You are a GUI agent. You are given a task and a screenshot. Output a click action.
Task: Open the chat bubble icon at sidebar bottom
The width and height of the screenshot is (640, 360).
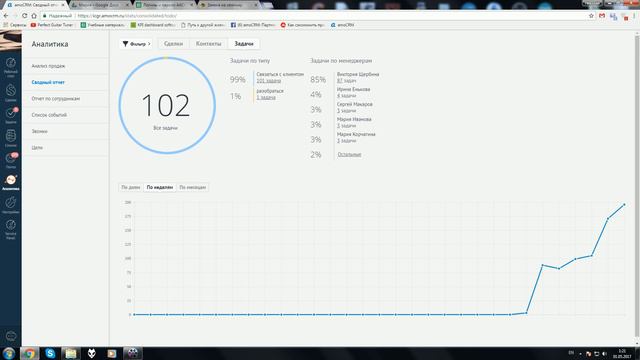coord(11,336)
